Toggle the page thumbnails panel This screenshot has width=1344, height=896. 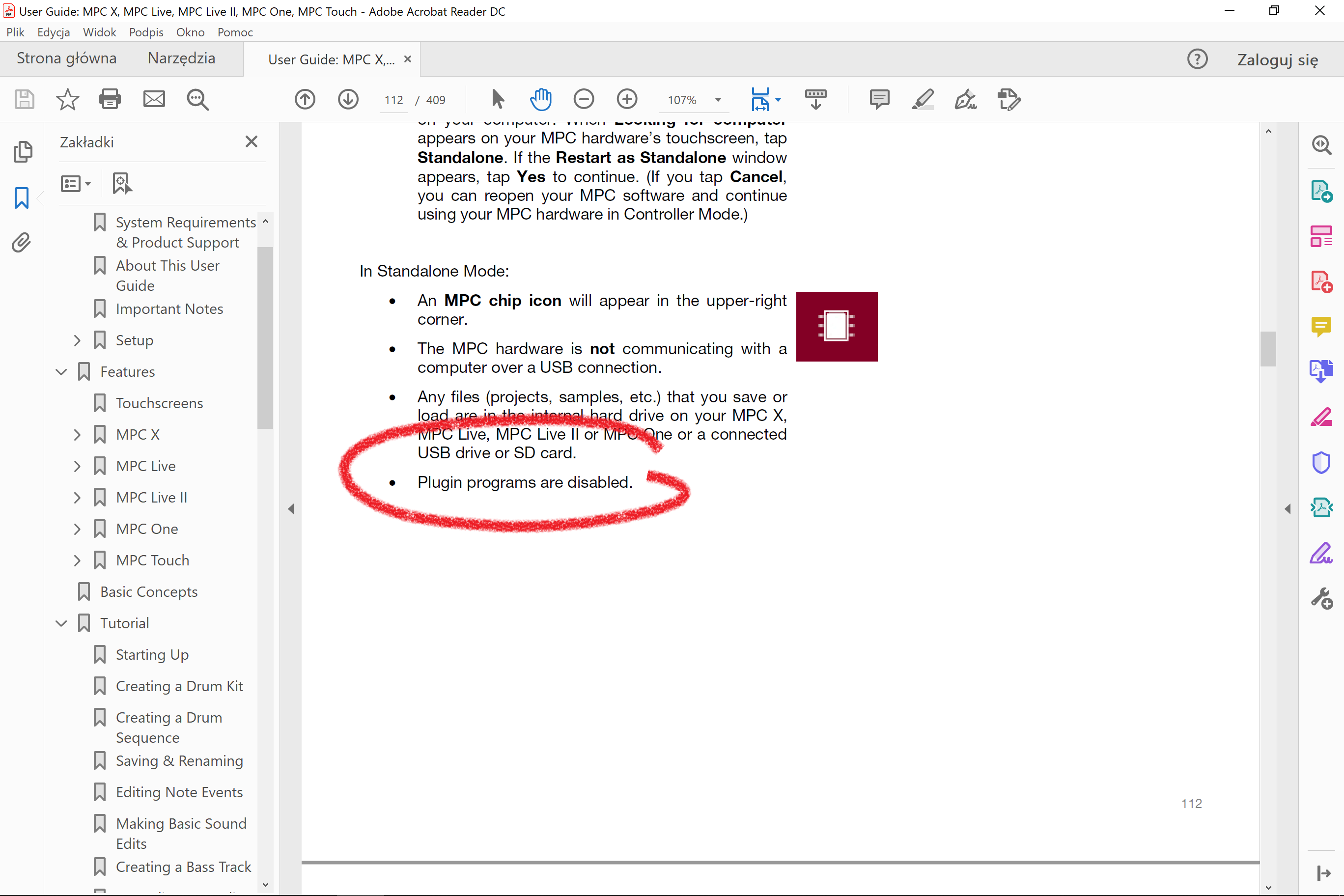pyautogui.click(x=22, y=151)
